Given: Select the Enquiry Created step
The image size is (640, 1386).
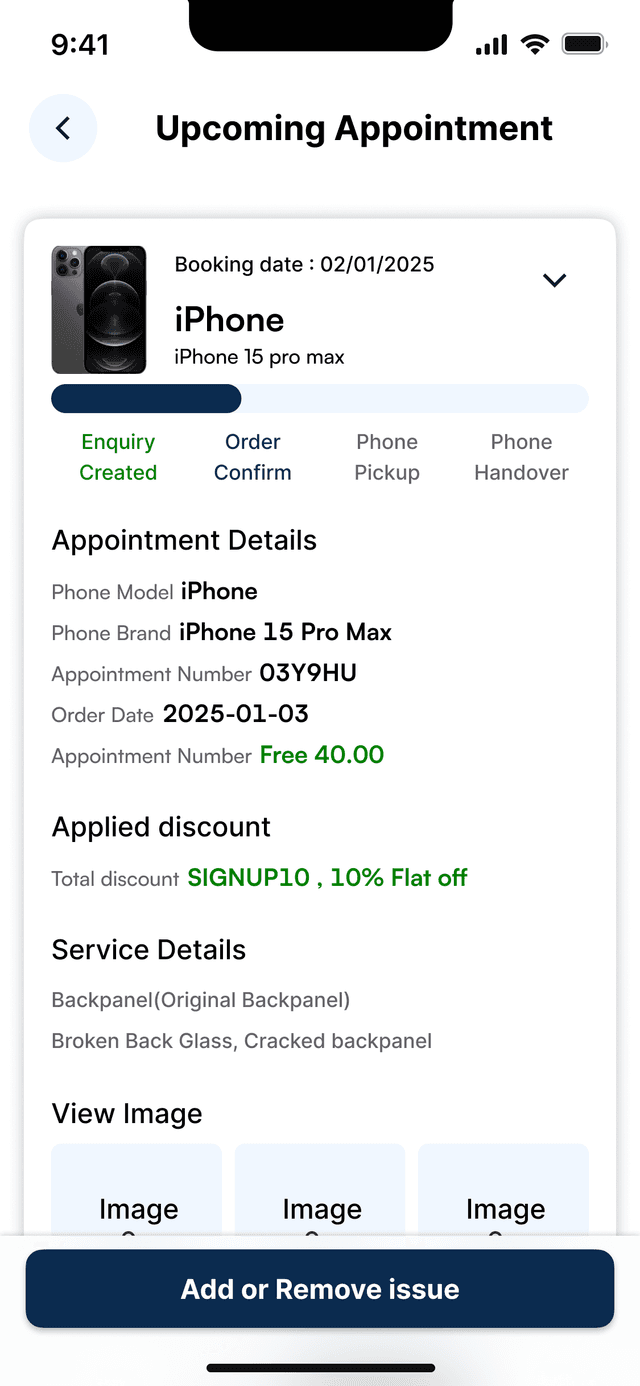Looking at the screenshot, I should click(x=118, y=457).
